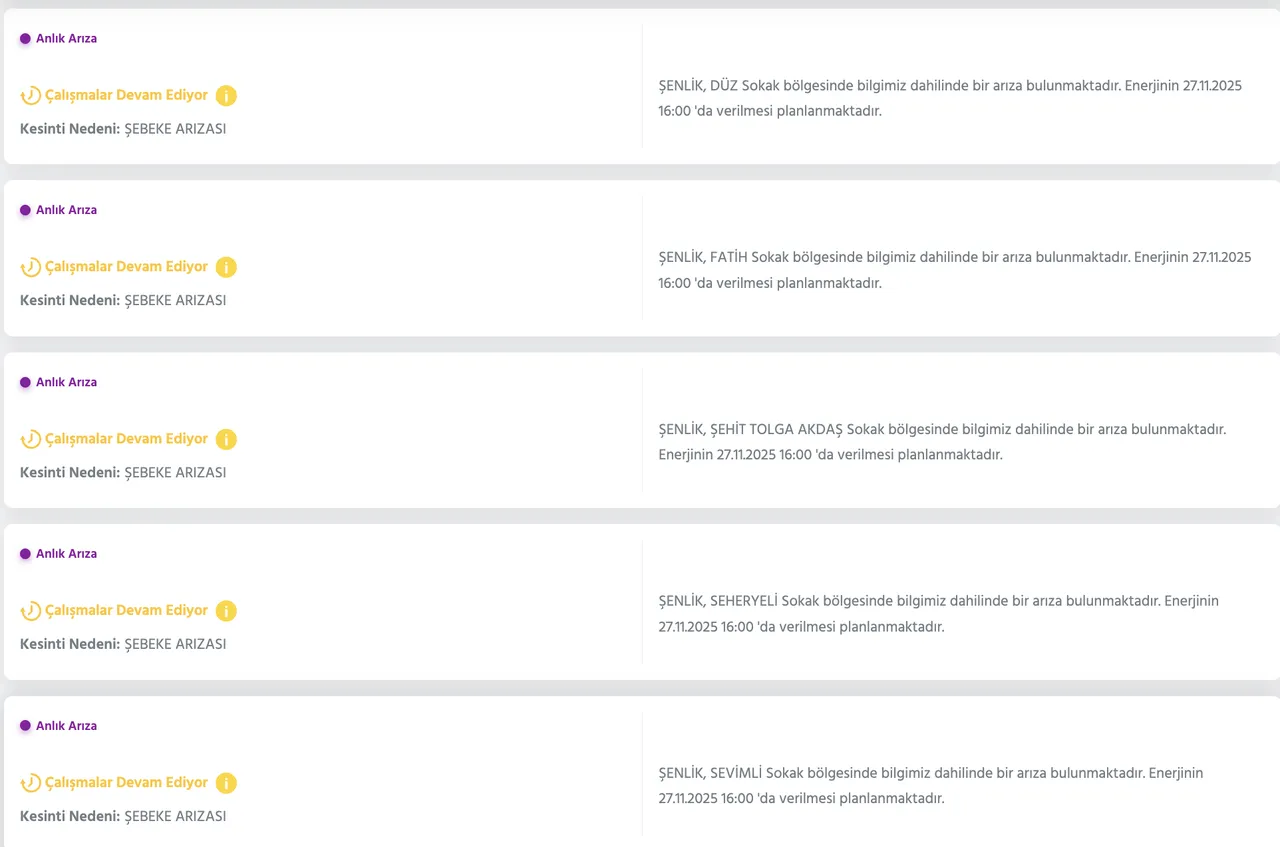Click the info icon in the FATİH Sokak card
This screenshot has height=847, width=1280.
tap(226, 267)
